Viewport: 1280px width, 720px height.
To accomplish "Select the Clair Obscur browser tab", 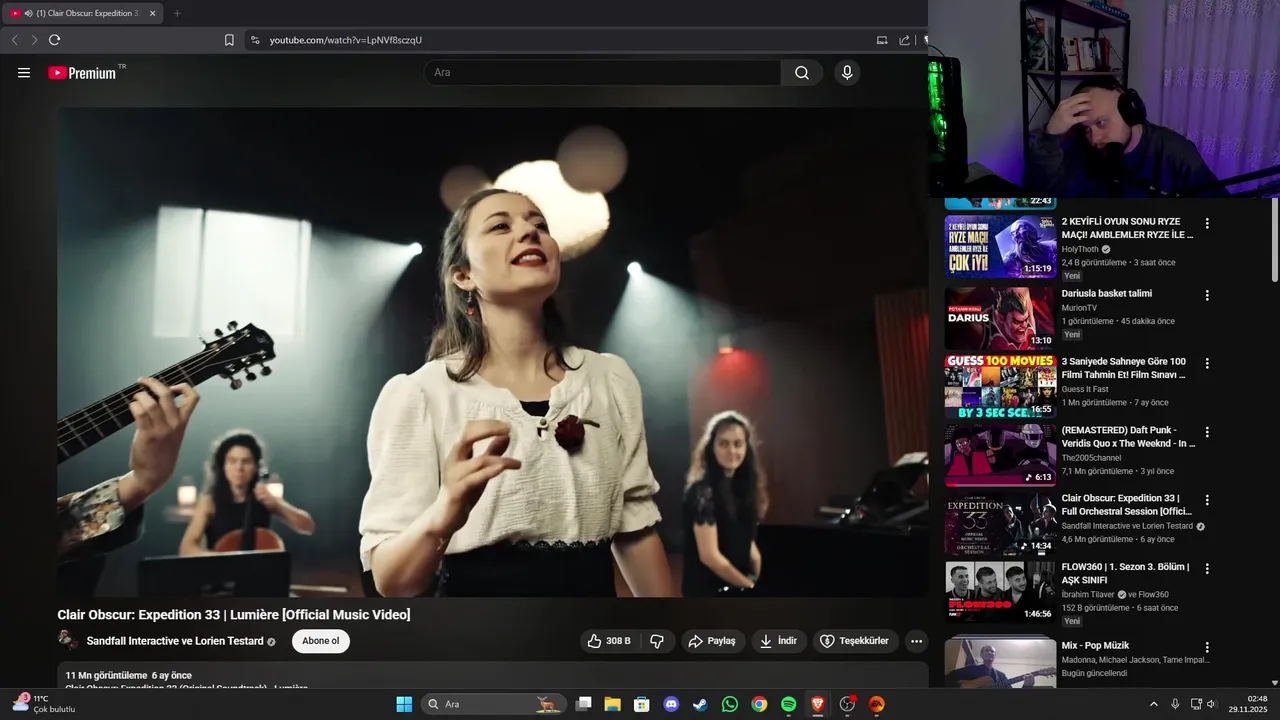I will pyautogui.click(x=83, y=13).
